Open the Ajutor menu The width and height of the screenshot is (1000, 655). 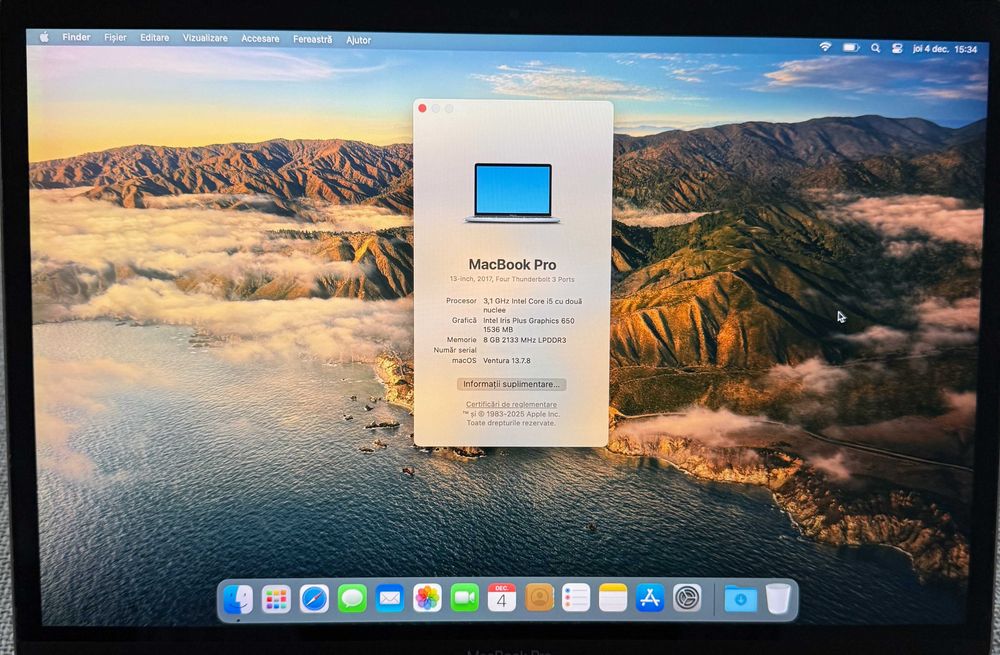tap(358, 40)
